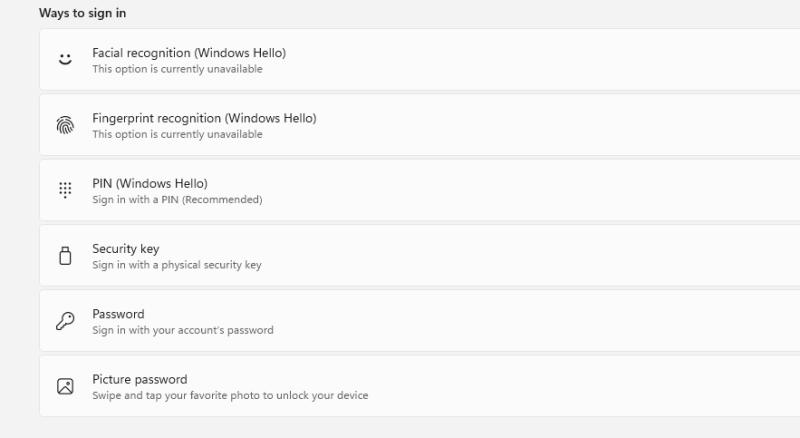800x438 pixels.
Task: Click the Picture password photo icon
Action: pos(65,386)
